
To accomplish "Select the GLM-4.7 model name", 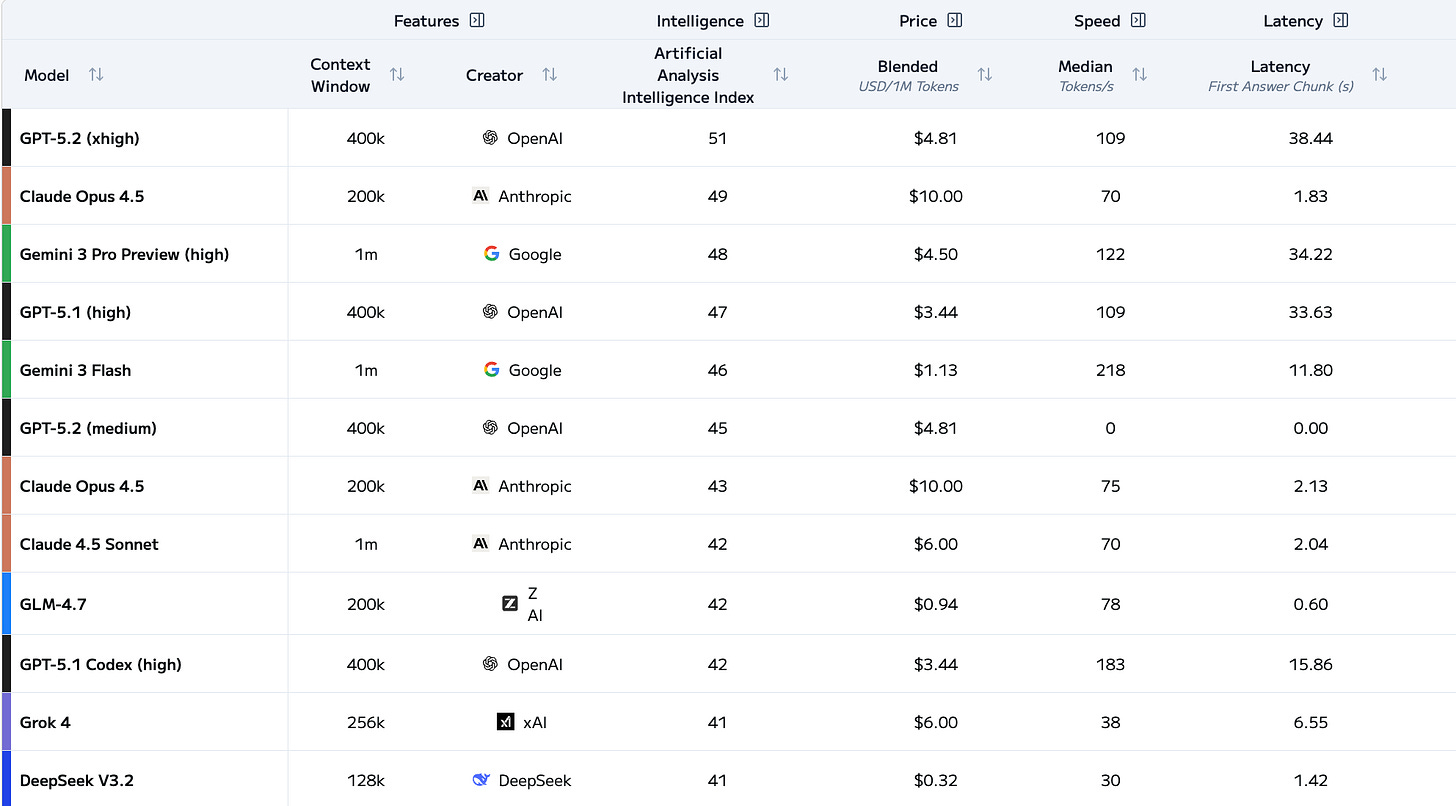I will click(53, 604).
